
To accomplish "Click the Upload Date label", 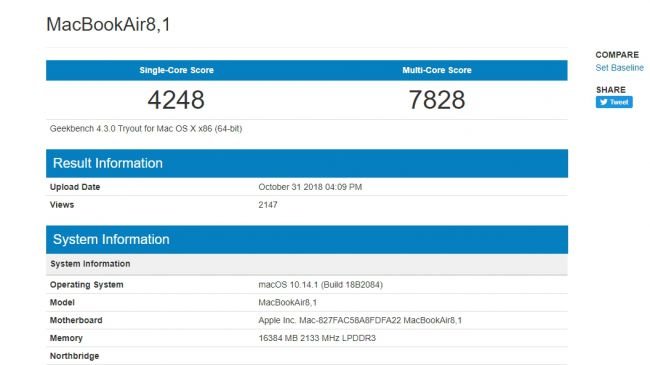I will coord(75,187).
